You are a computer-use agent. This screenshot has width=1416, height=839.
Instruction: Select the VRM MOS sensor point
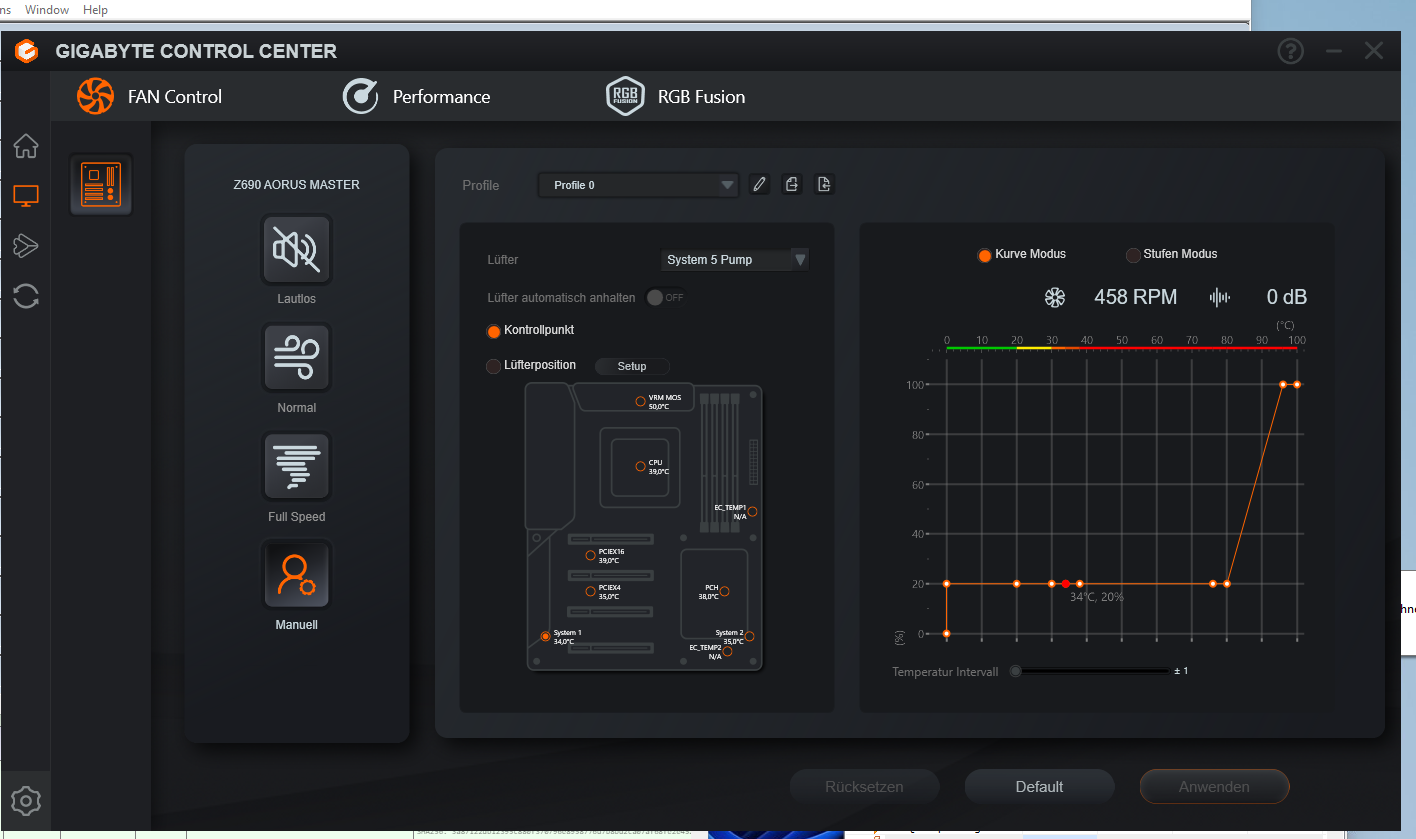point(641,401)
